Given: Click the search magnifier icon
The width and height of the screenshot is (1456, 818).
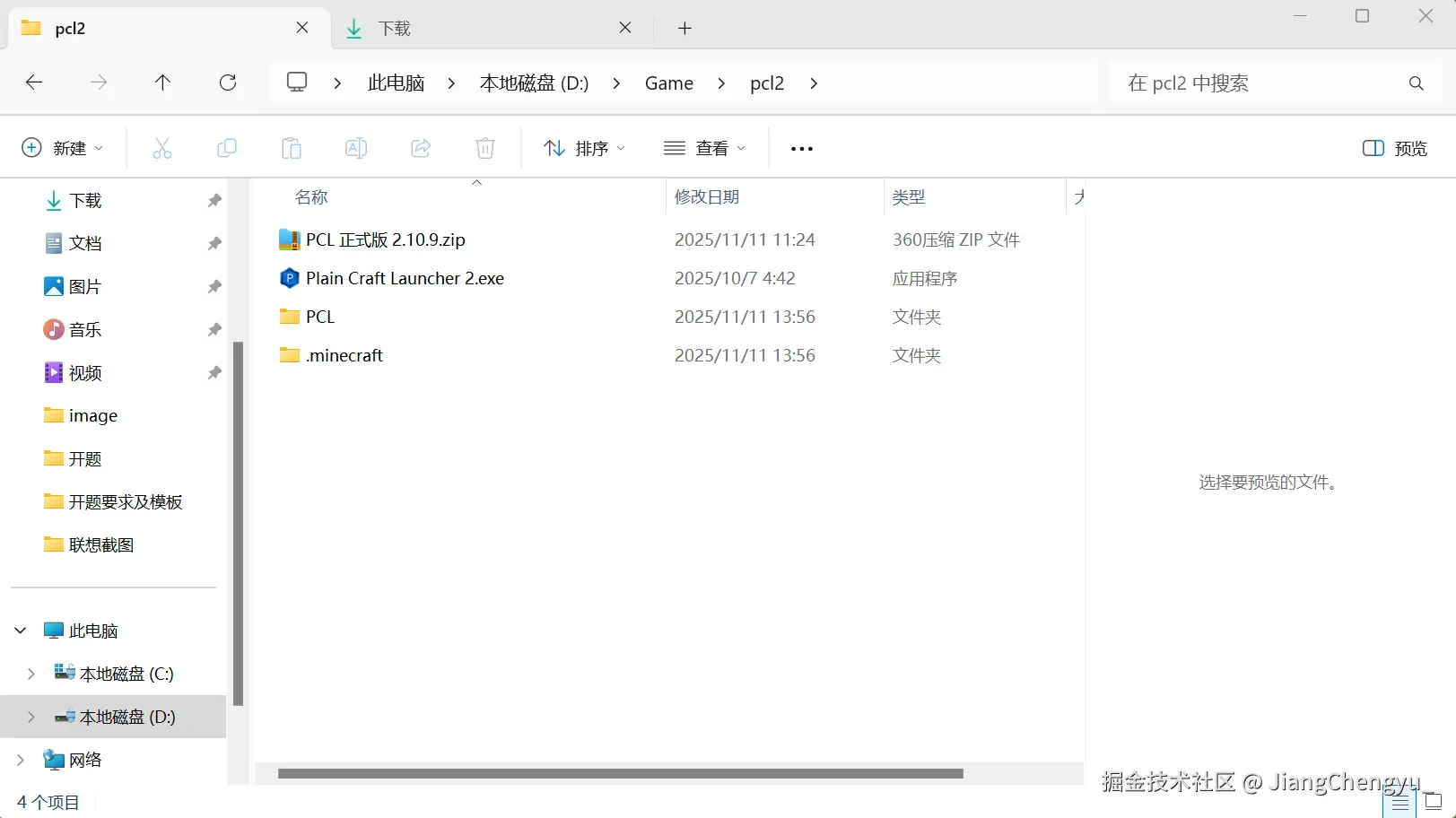Looking at the screenshot, I should point(1417,83).
